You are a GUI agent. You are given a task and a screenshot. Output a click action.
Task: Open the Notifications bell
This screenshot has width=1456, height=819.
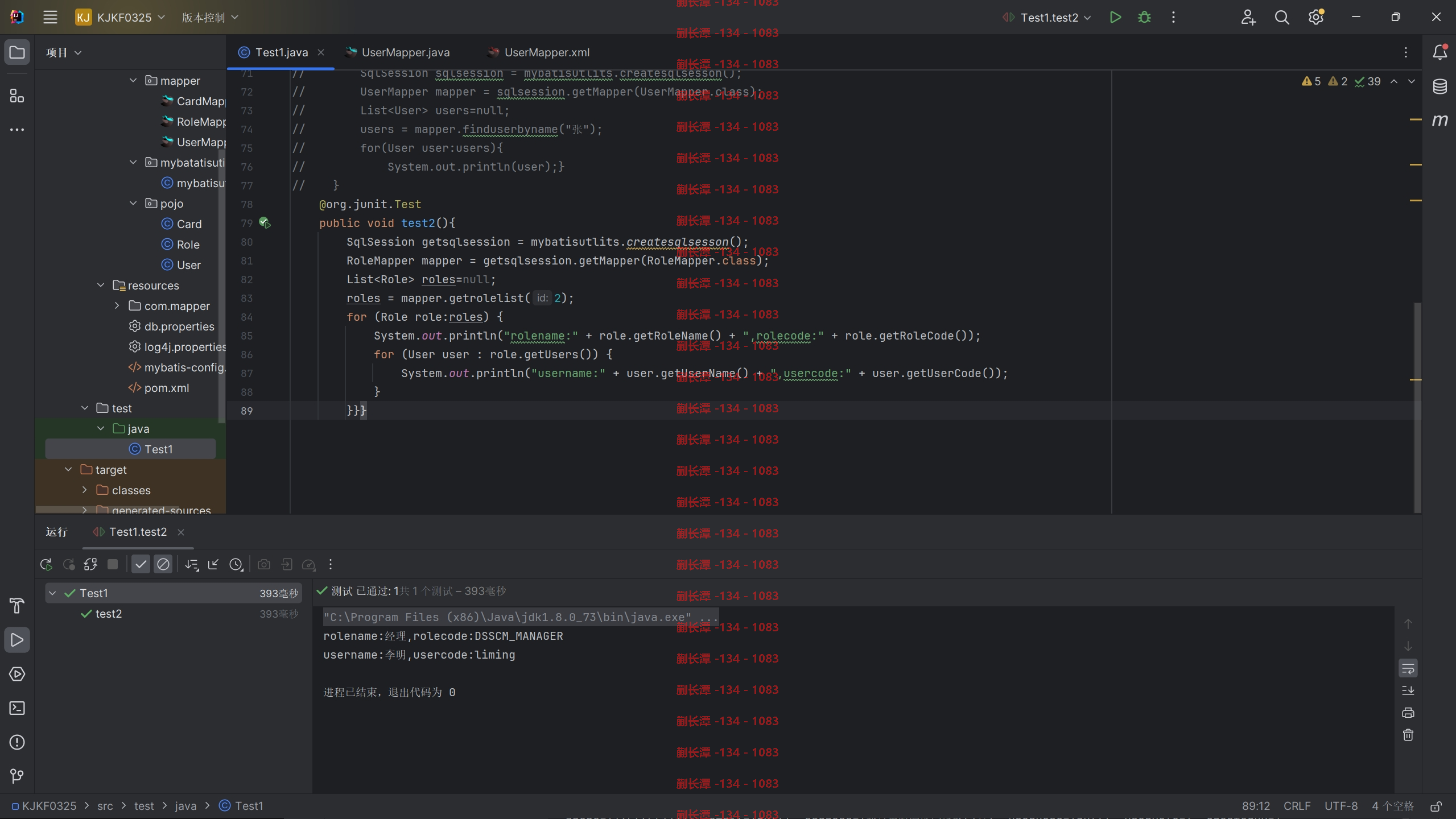point(1440,52)
